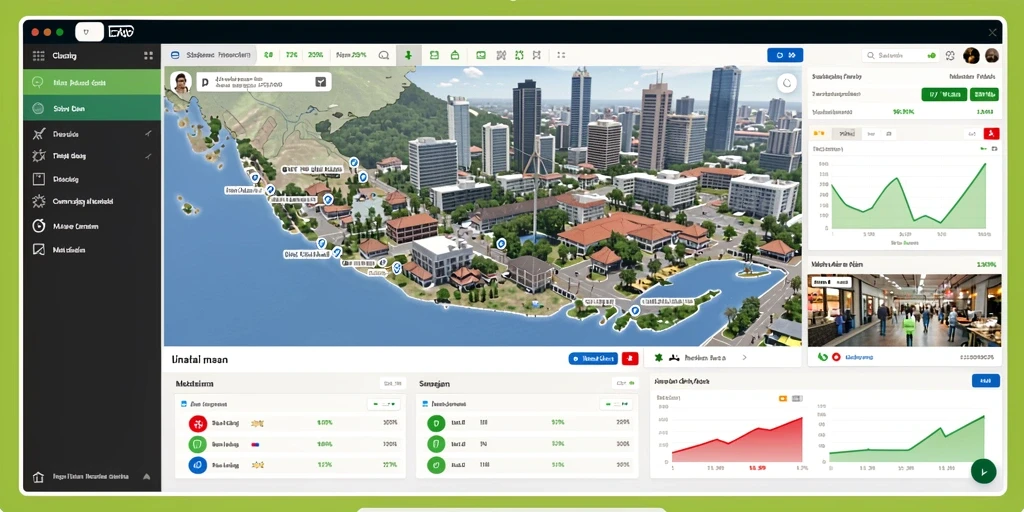
Task: Click the highlighted green pin tool in toolbar
Action: click(x=409, y=56)
